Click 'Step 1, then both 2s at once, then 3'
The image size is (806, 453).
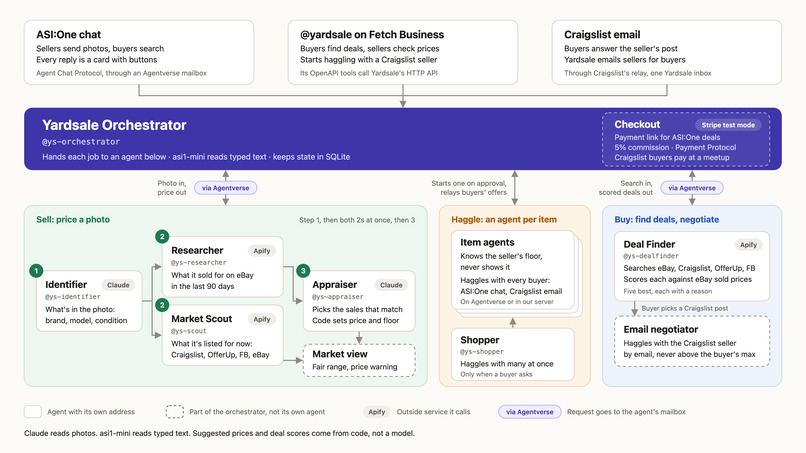357,220
